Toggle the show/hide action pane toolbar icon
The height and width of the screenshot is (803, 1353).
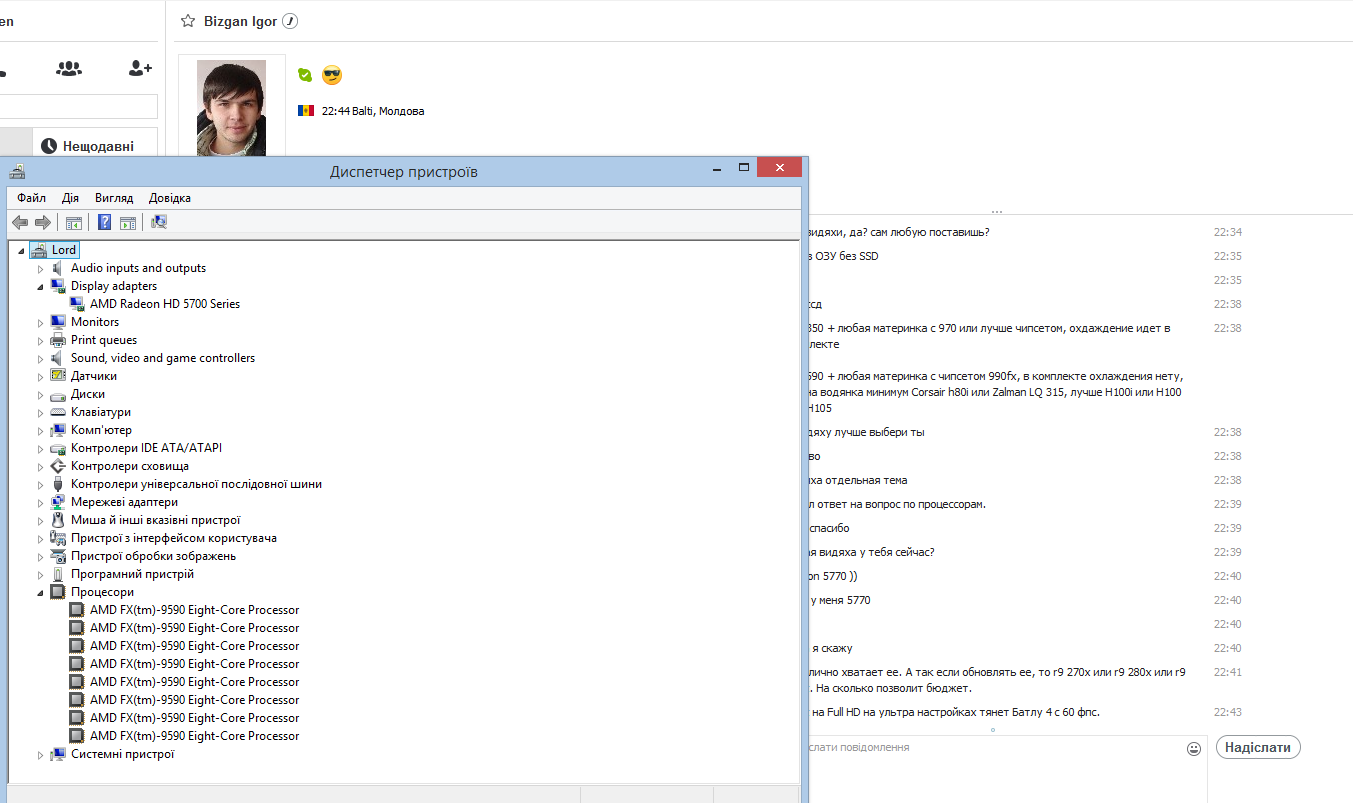[x=128, y=222]
